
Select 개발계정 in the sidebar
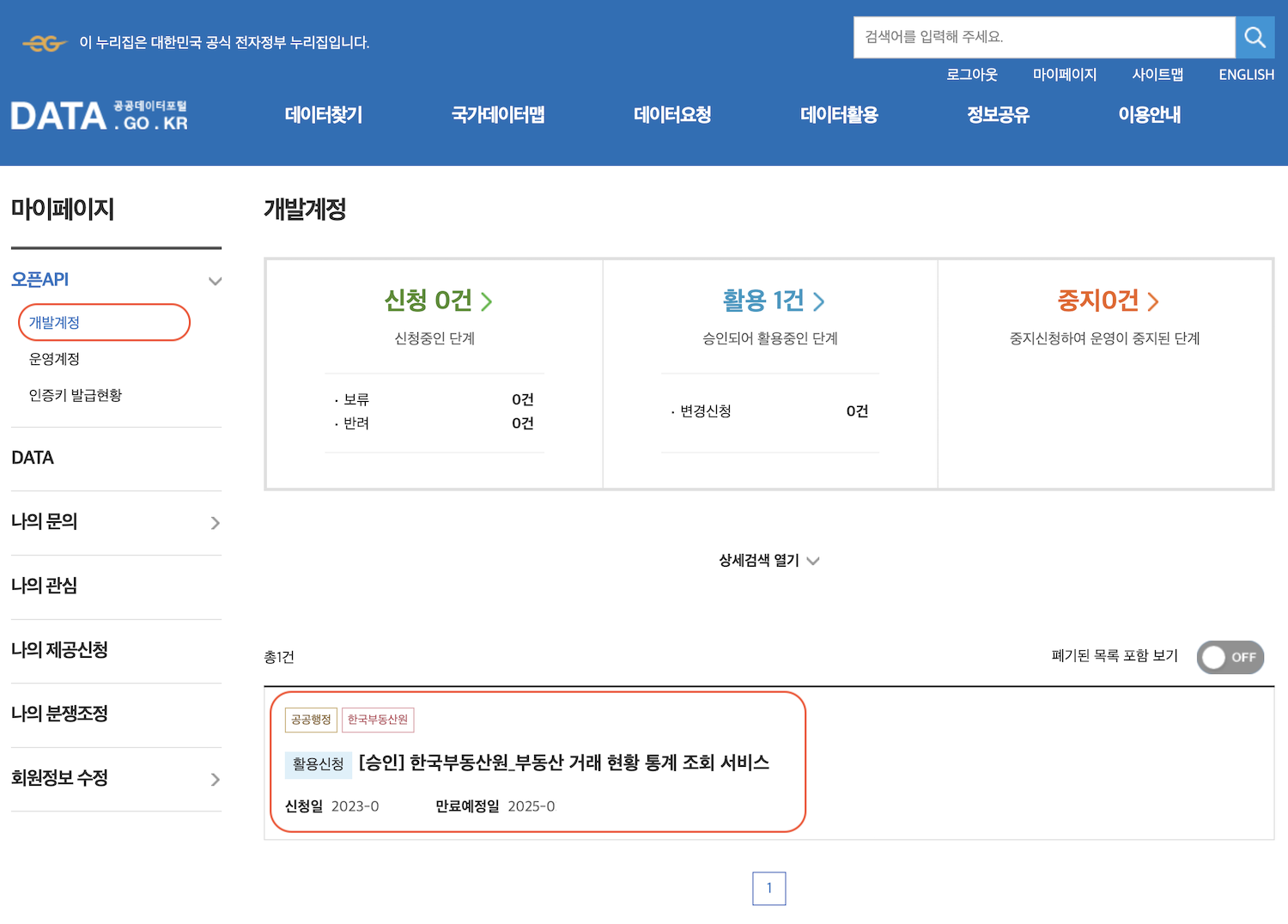(54, 322)
